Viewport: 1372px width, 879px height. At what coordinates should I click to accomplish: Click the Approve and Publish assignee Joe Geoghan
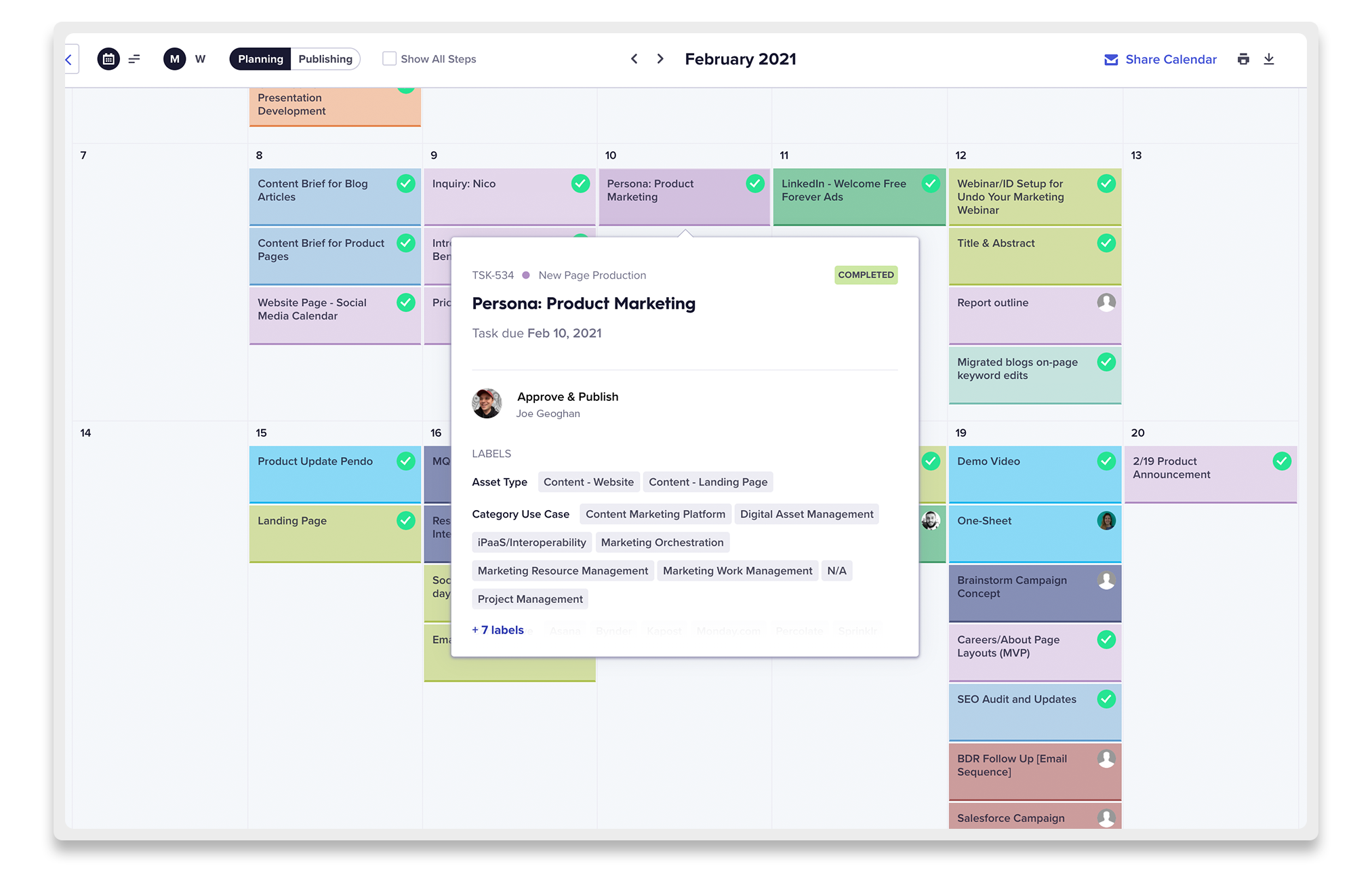(x=549, y=413)
